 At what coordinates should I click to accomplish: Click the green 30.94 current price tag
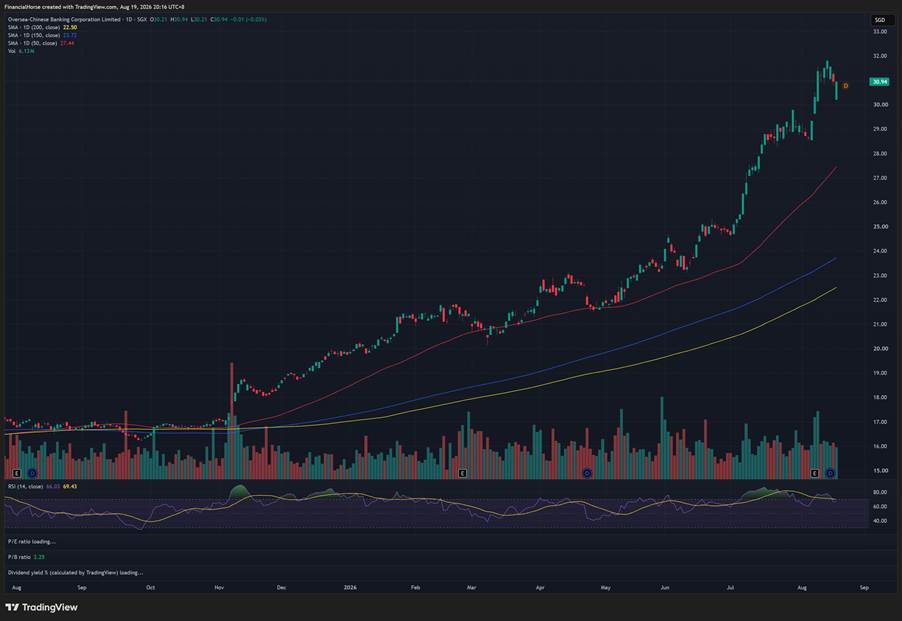[880, 82]
